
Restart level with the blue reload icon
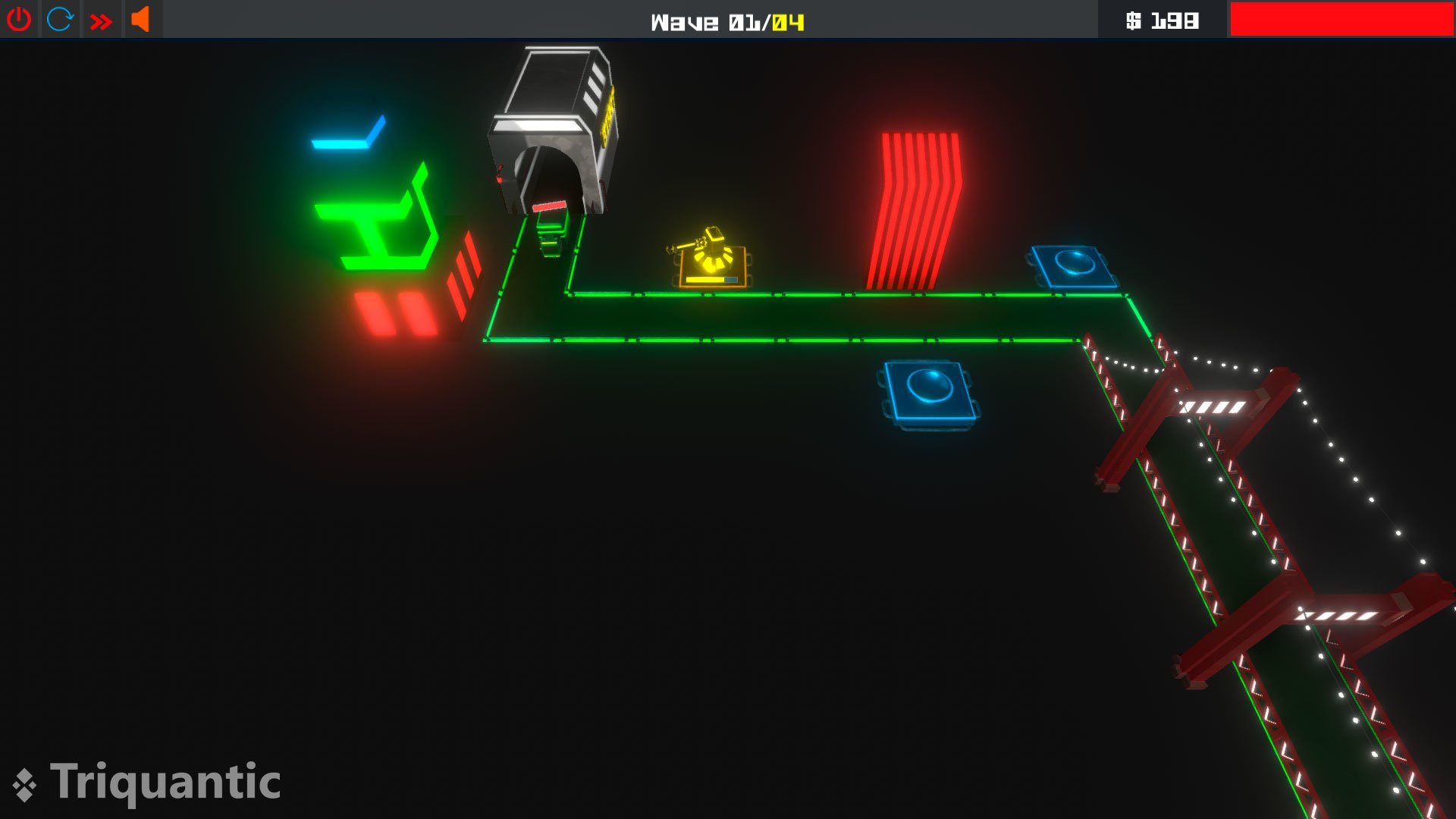(x=60, y=19)
